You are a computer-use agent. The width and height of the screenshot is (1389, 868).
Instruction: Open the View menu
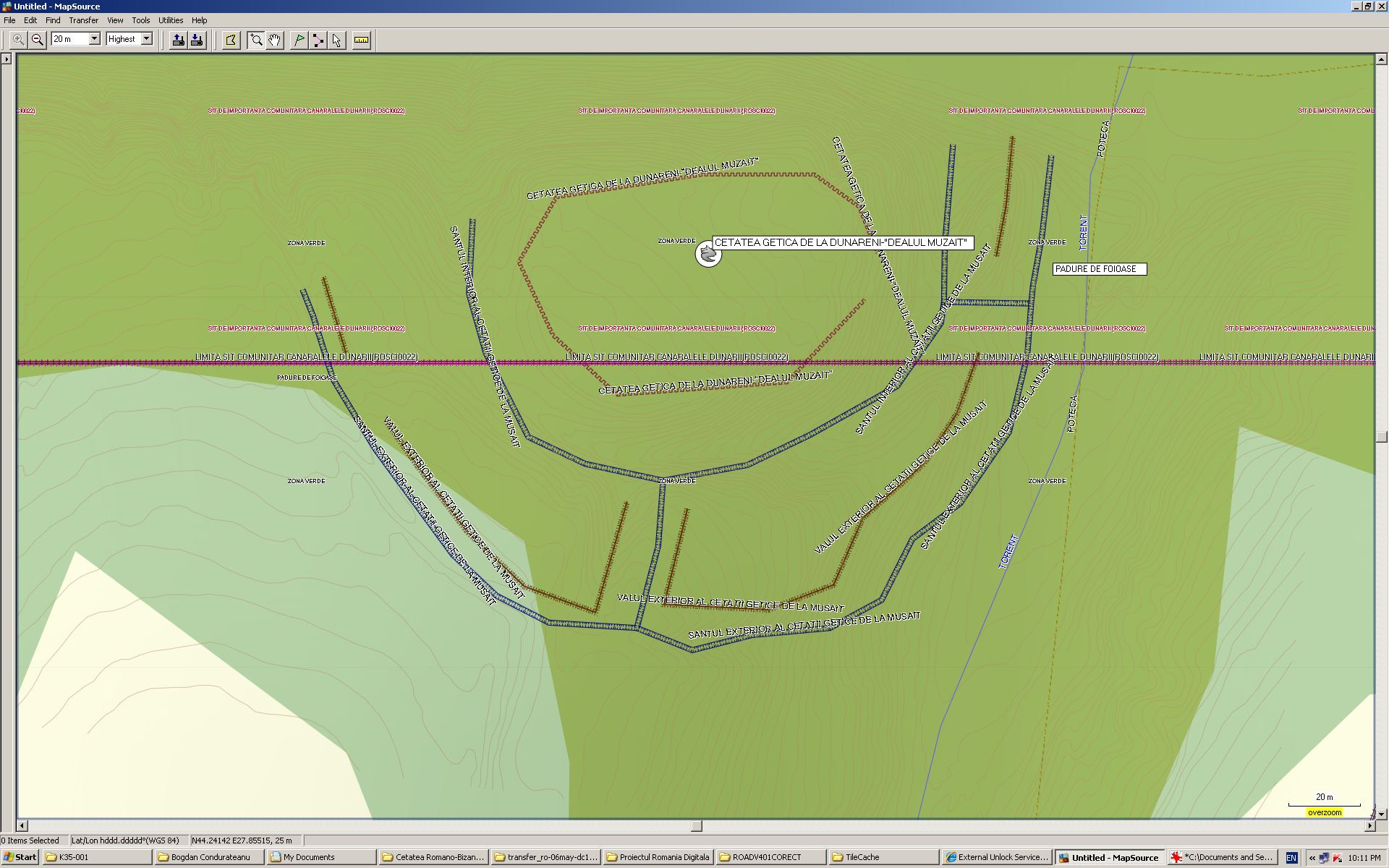point(115,20)
